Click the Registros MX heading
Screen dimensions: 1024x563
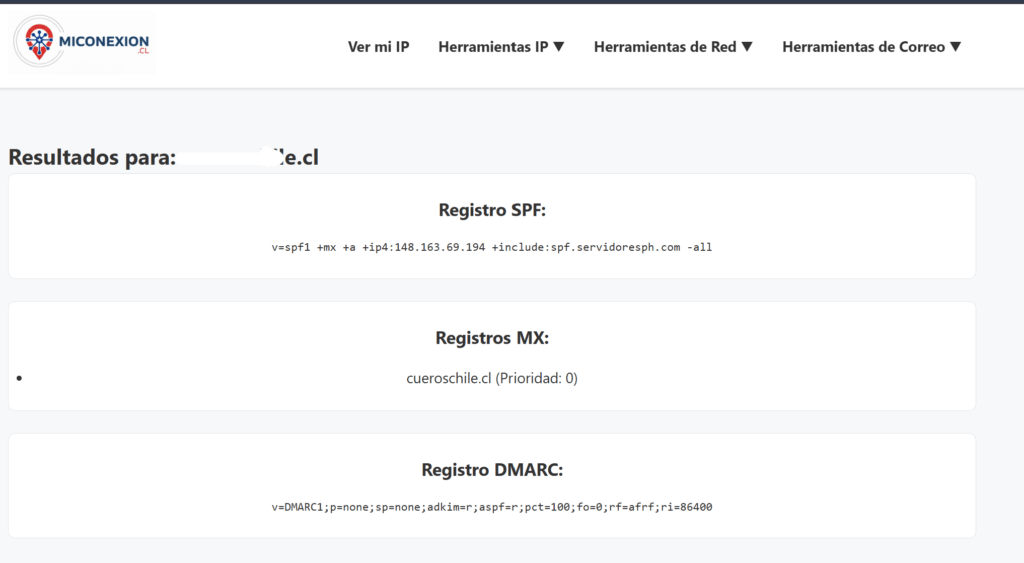tap(492, 338)
